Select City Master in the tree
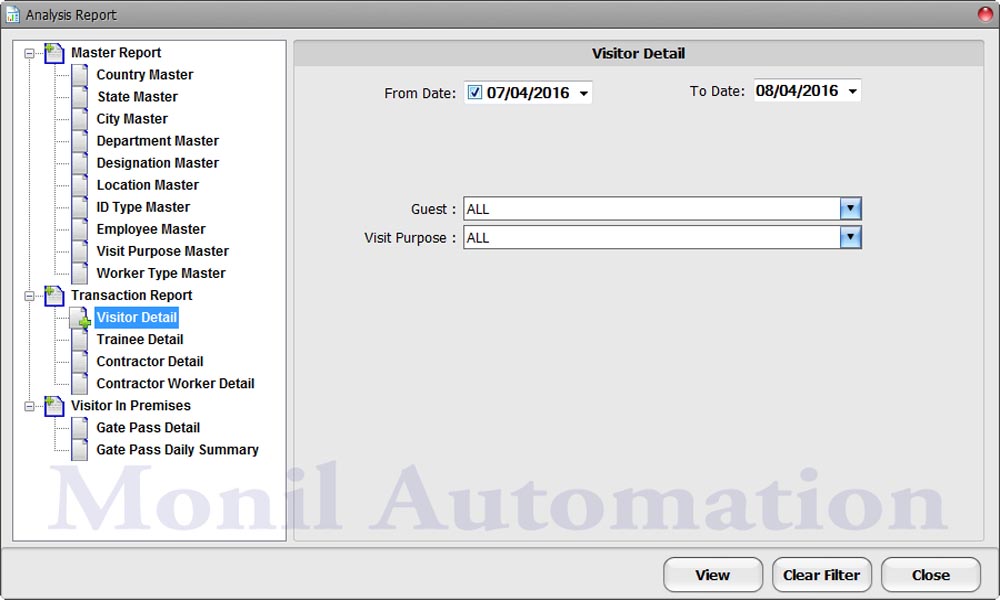Image resolution: width=1000 pixels, height=600 pixels. [x=132, y=119]
